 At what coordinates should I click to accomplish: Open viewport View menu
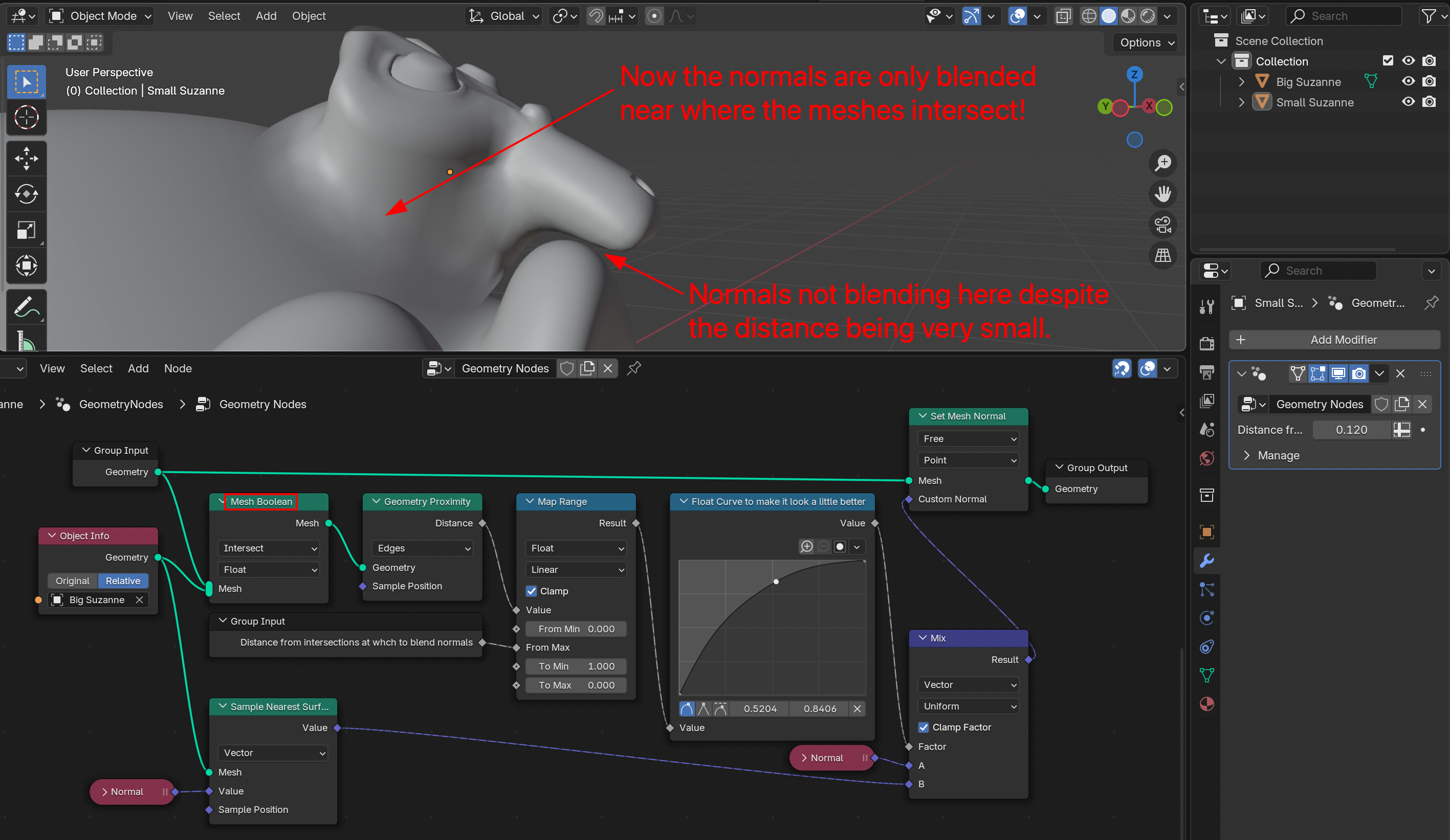180,16
